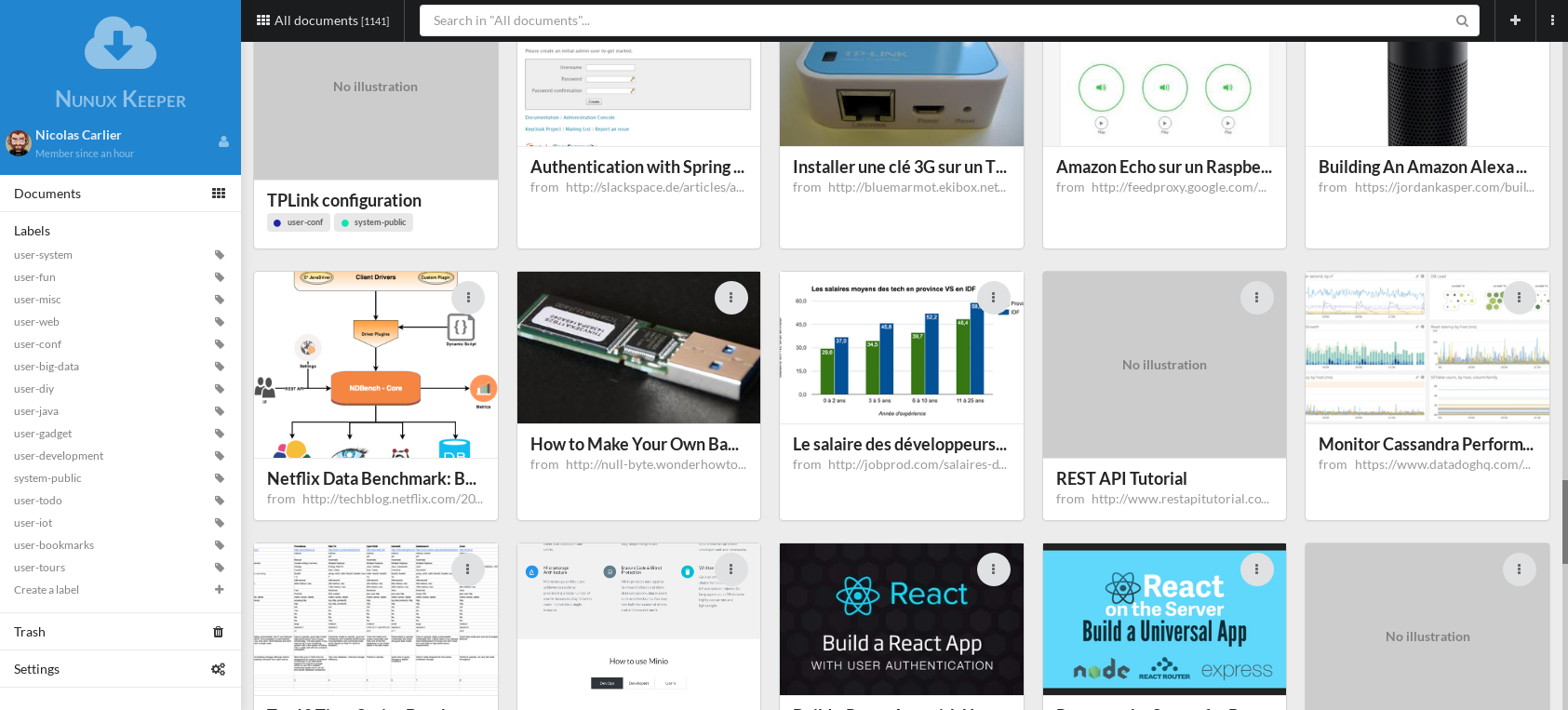This screenshot has height=710, width=1568.
Task: Click the tag icon for user-misc
Action: tap(220, 300)
